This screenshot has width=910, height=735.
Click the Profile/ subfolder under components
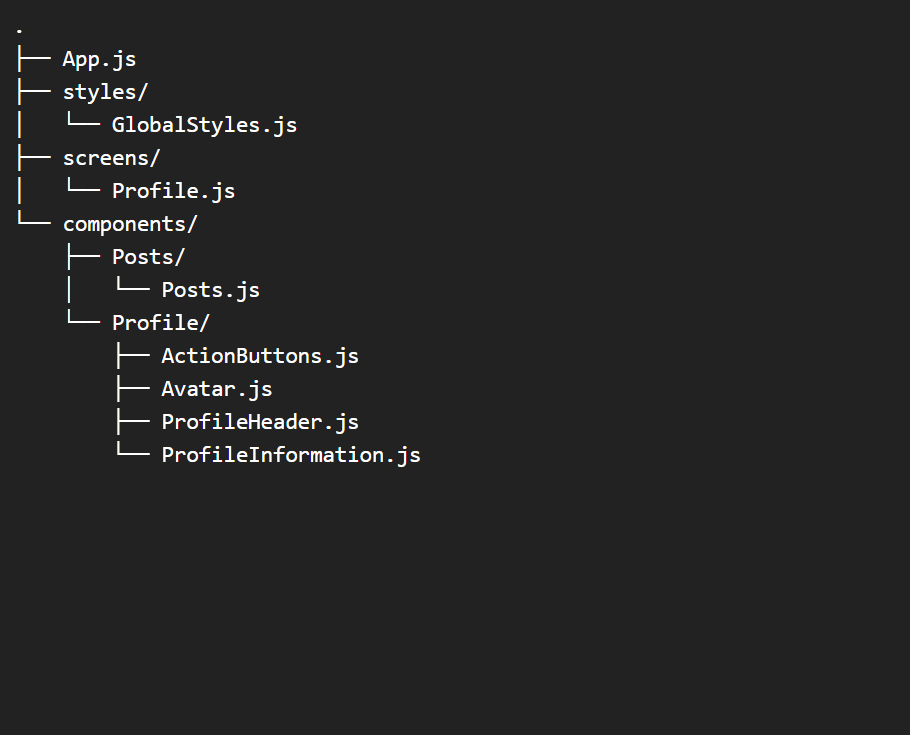click(x=160, y=323)
